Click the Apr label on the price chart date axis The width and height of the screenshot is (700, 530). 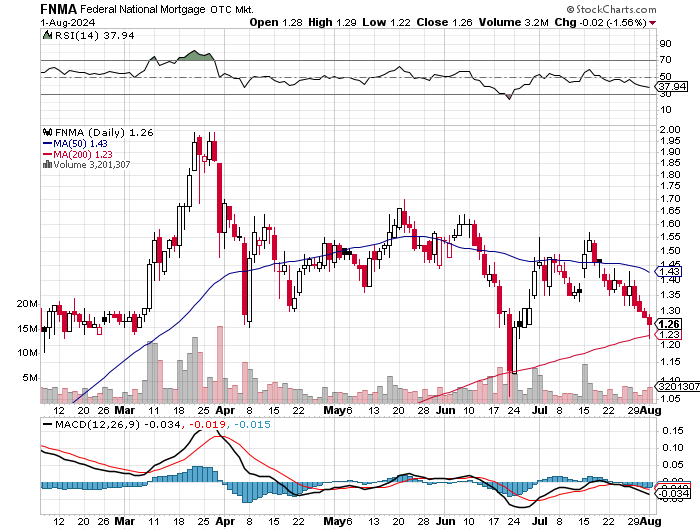pyautogui.click(x=225, y=410)
